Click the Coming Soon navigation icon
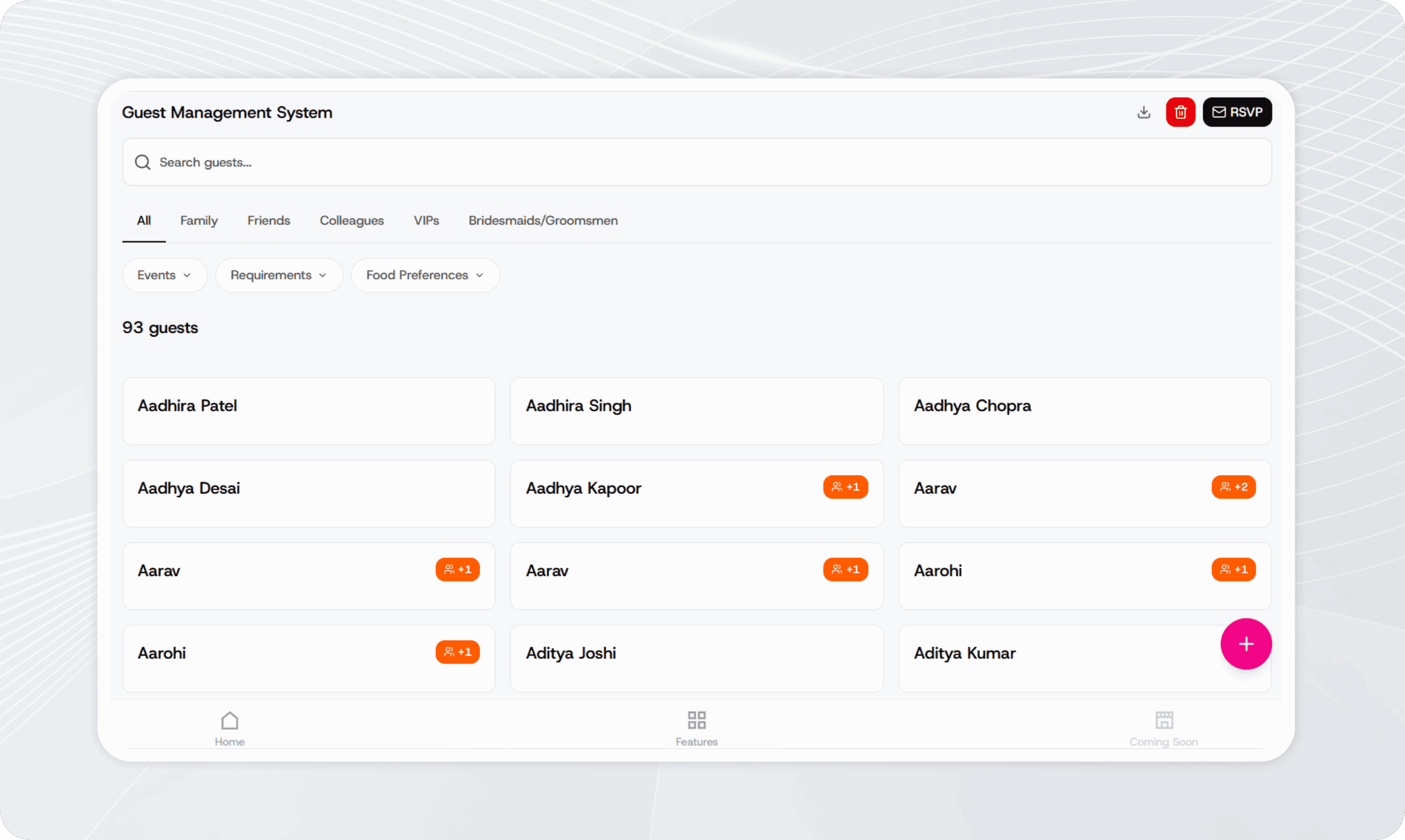The image size is (1405, 840). click(1164, 720)
